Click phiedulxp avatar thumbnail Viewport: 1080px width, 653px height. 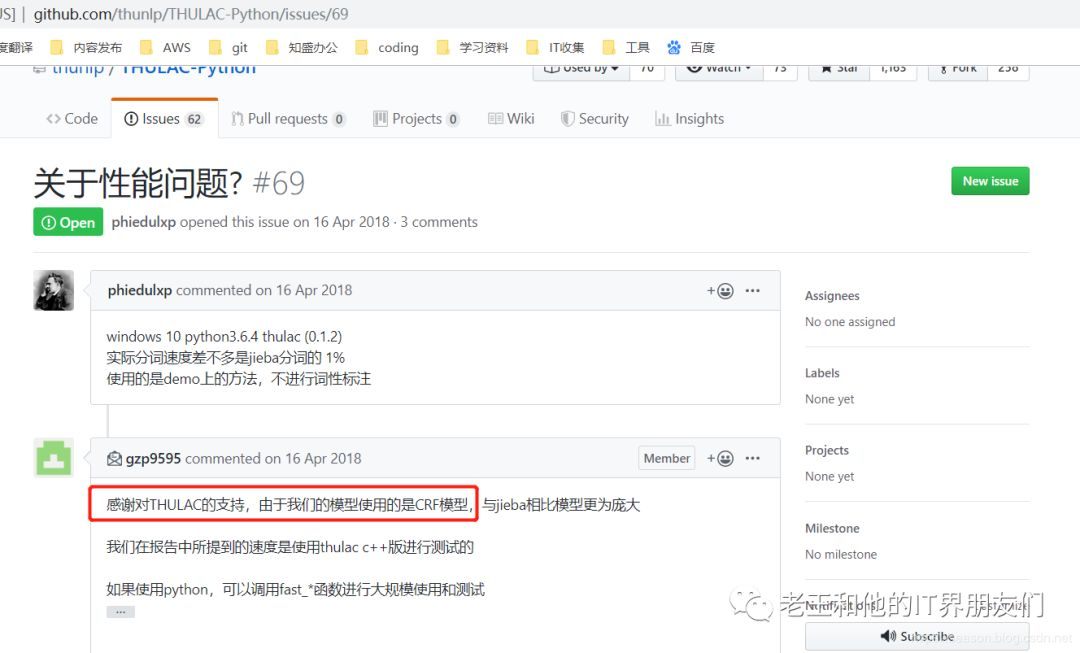tap(54, 291)
